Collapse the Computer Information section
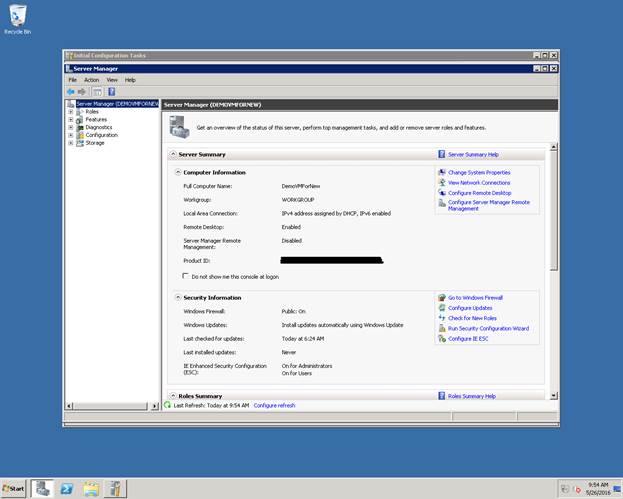This screenshot has width=623, height=499. [178, 172]
